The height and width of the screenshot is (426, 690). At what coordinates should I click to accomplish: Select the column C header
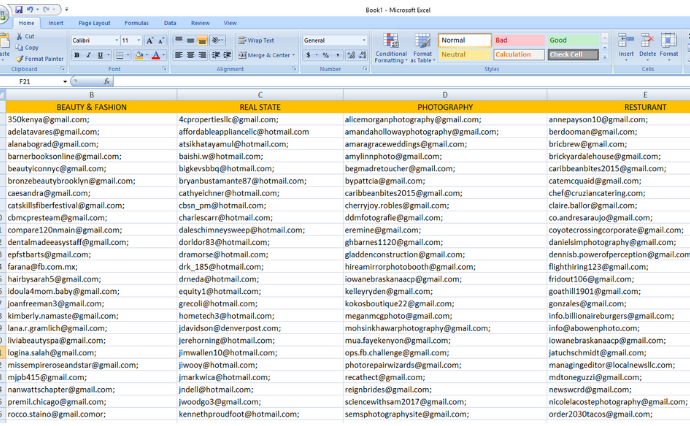(260, 95)
